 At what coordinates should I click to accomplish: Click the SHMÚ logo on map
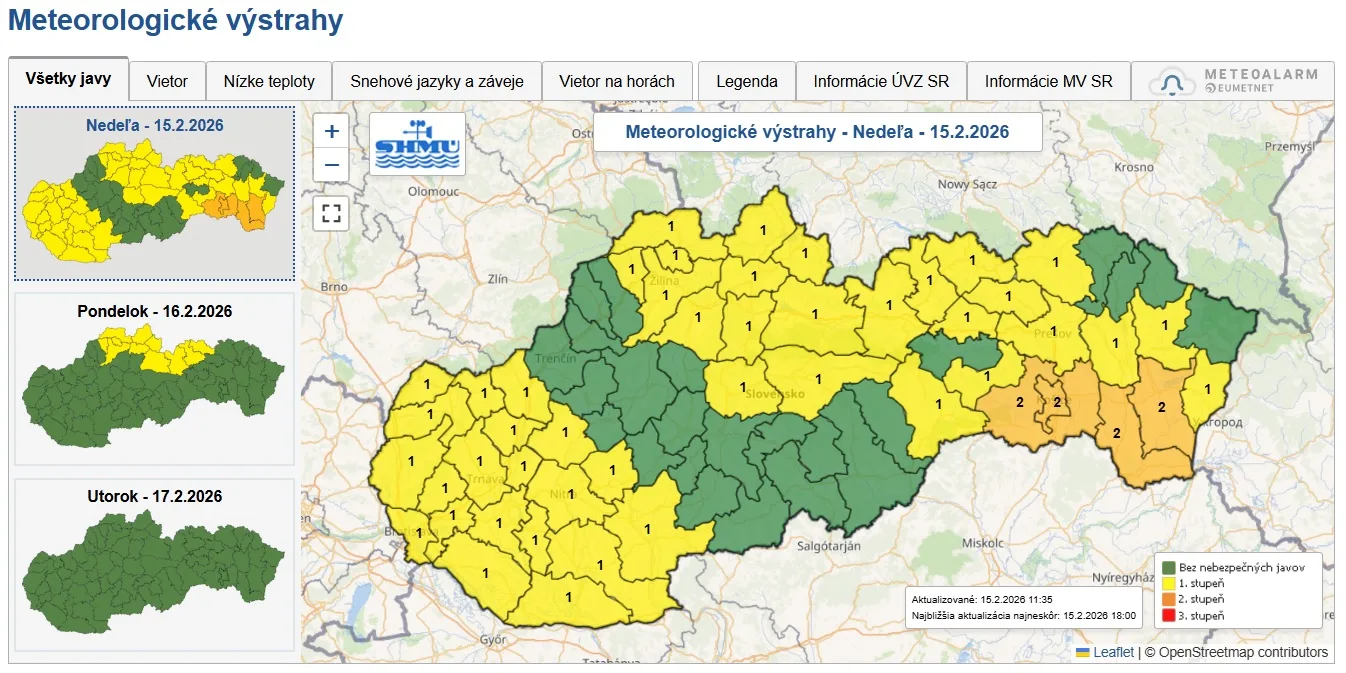coord(417,144)
